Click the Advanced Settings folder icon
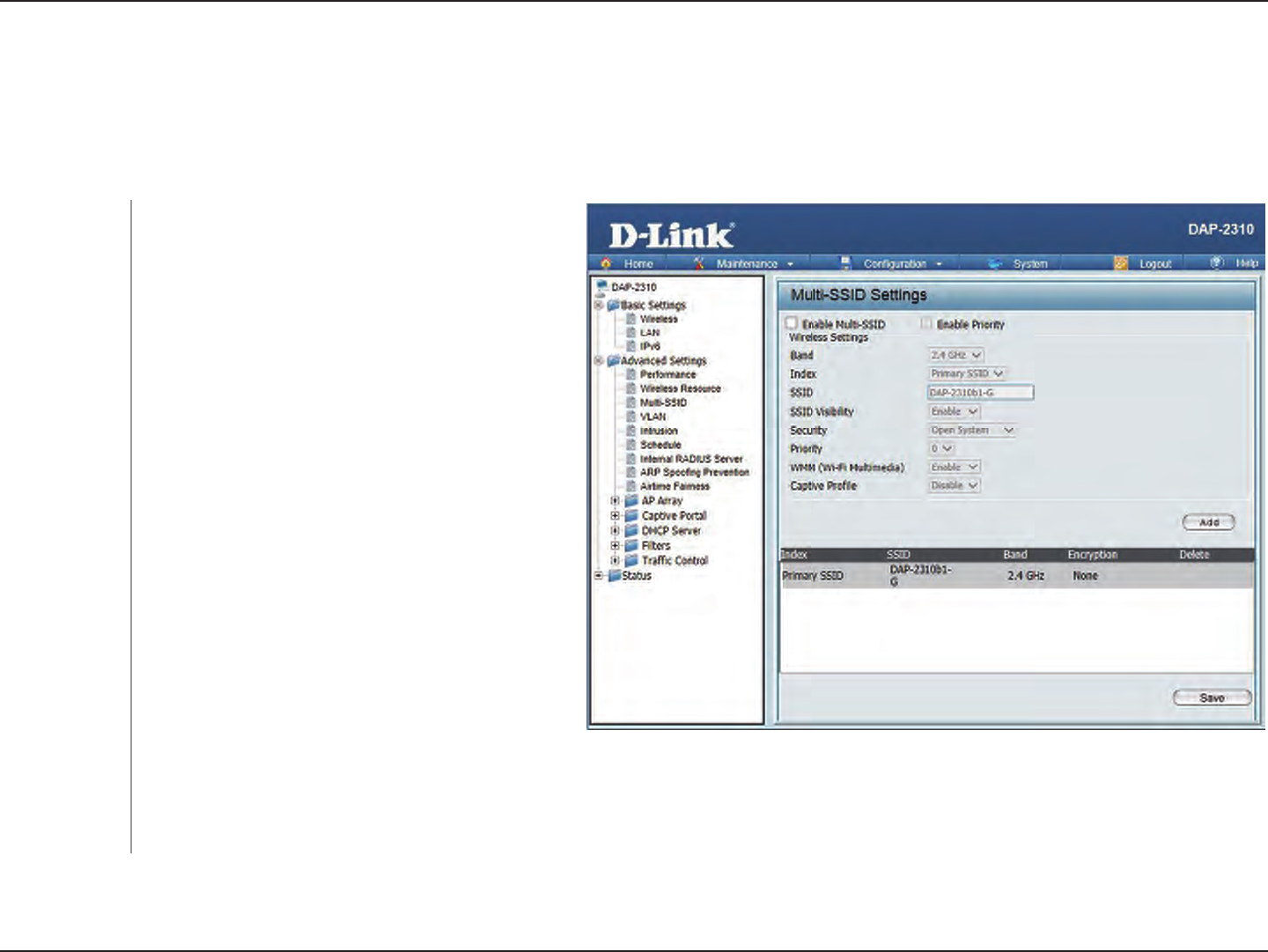Viewport: 1268px width, 952px height. (x=614, y=360)
